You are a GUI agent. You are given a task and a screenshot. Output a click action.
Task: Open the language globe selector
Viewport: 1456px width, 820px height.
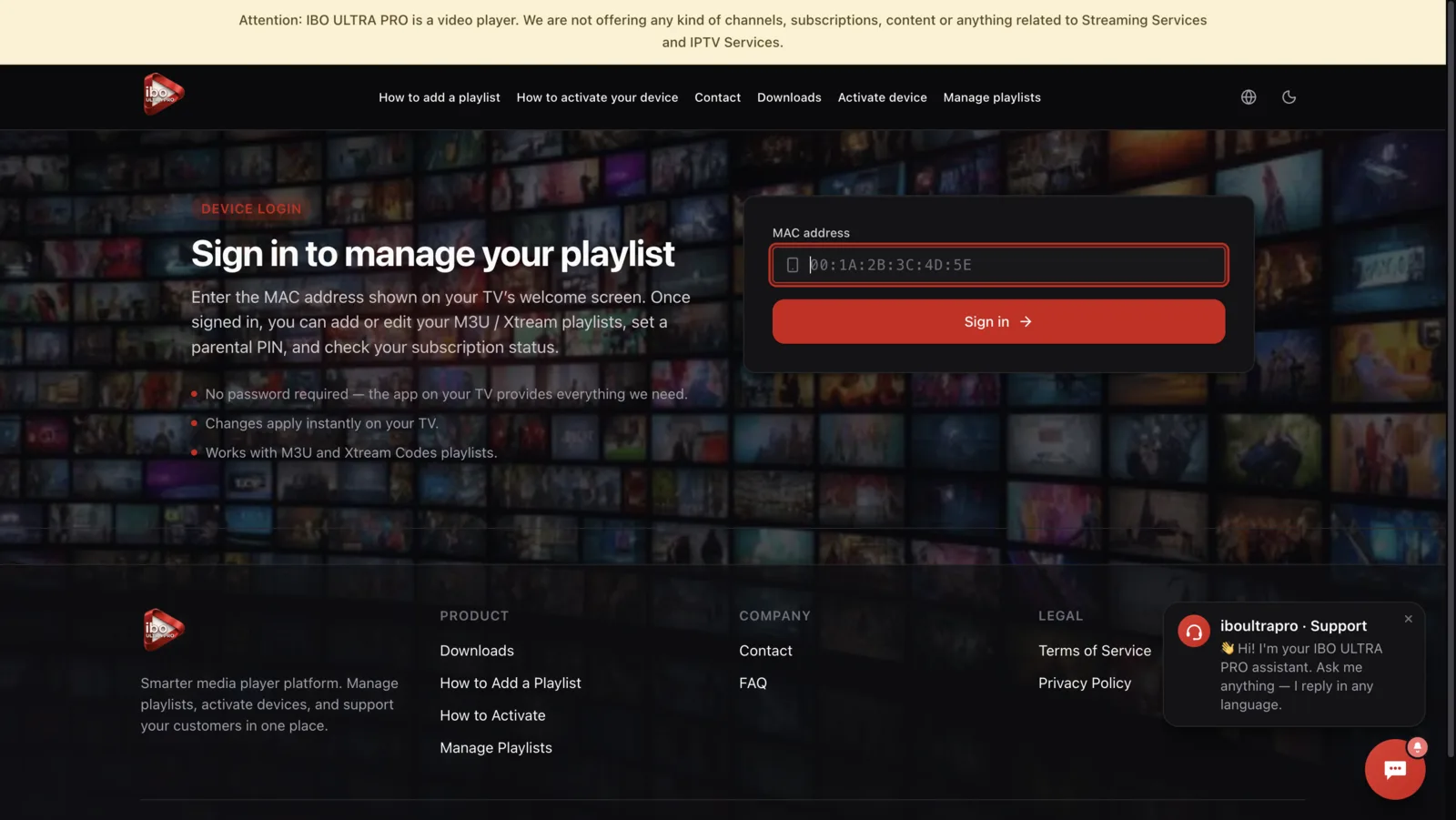click(x=1249, y=97)
